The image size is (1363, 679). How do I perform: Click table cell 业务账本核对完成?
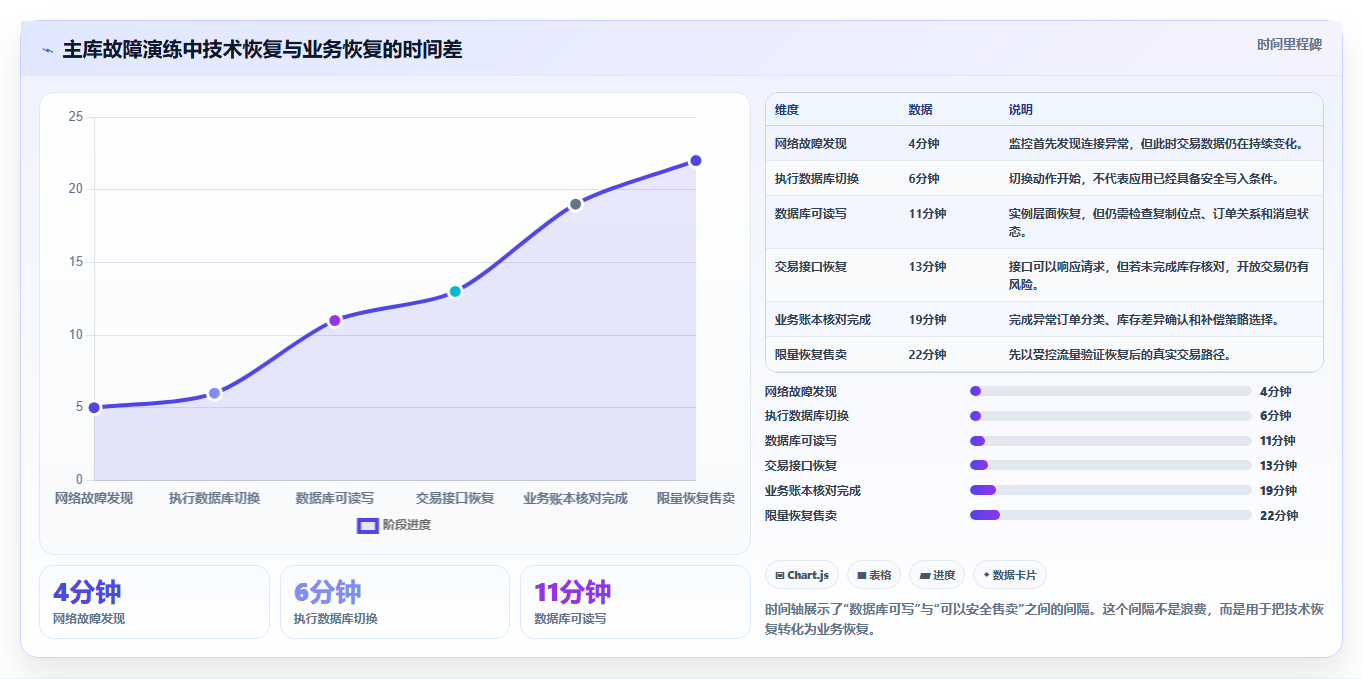tap(823, 320)
